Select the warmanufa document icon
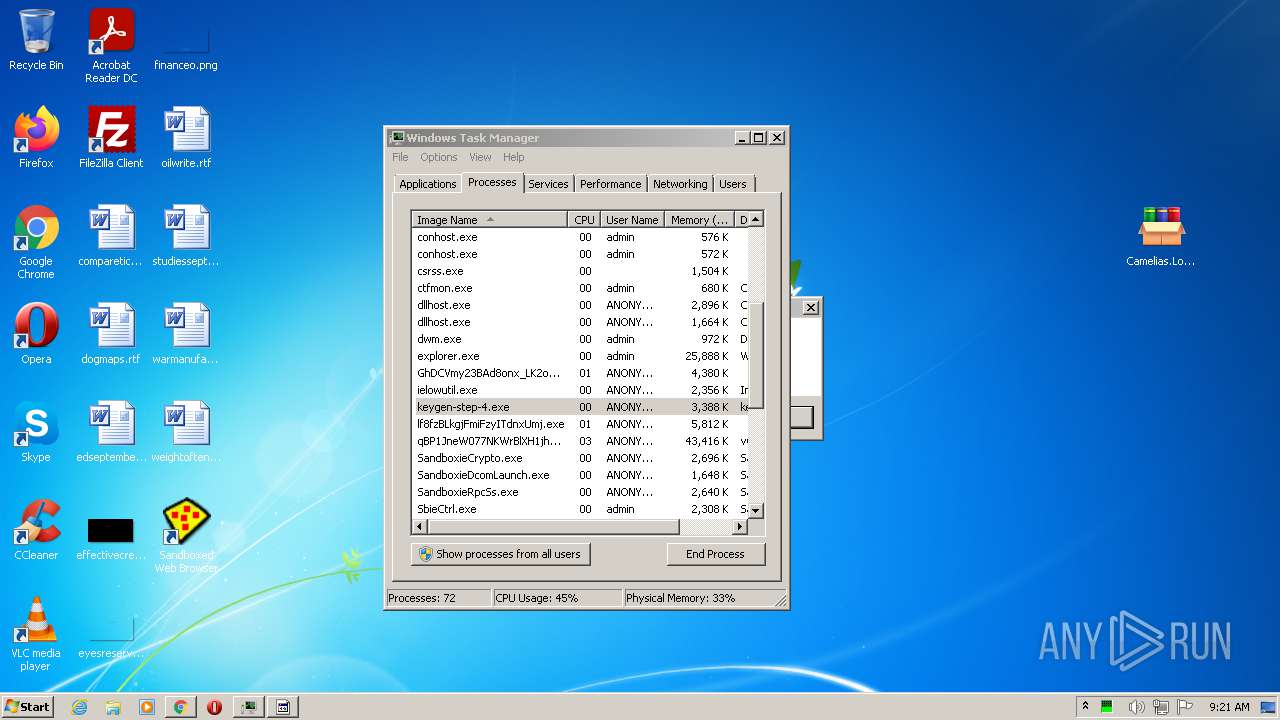1280x720 pixels. [x=186, y=334]
